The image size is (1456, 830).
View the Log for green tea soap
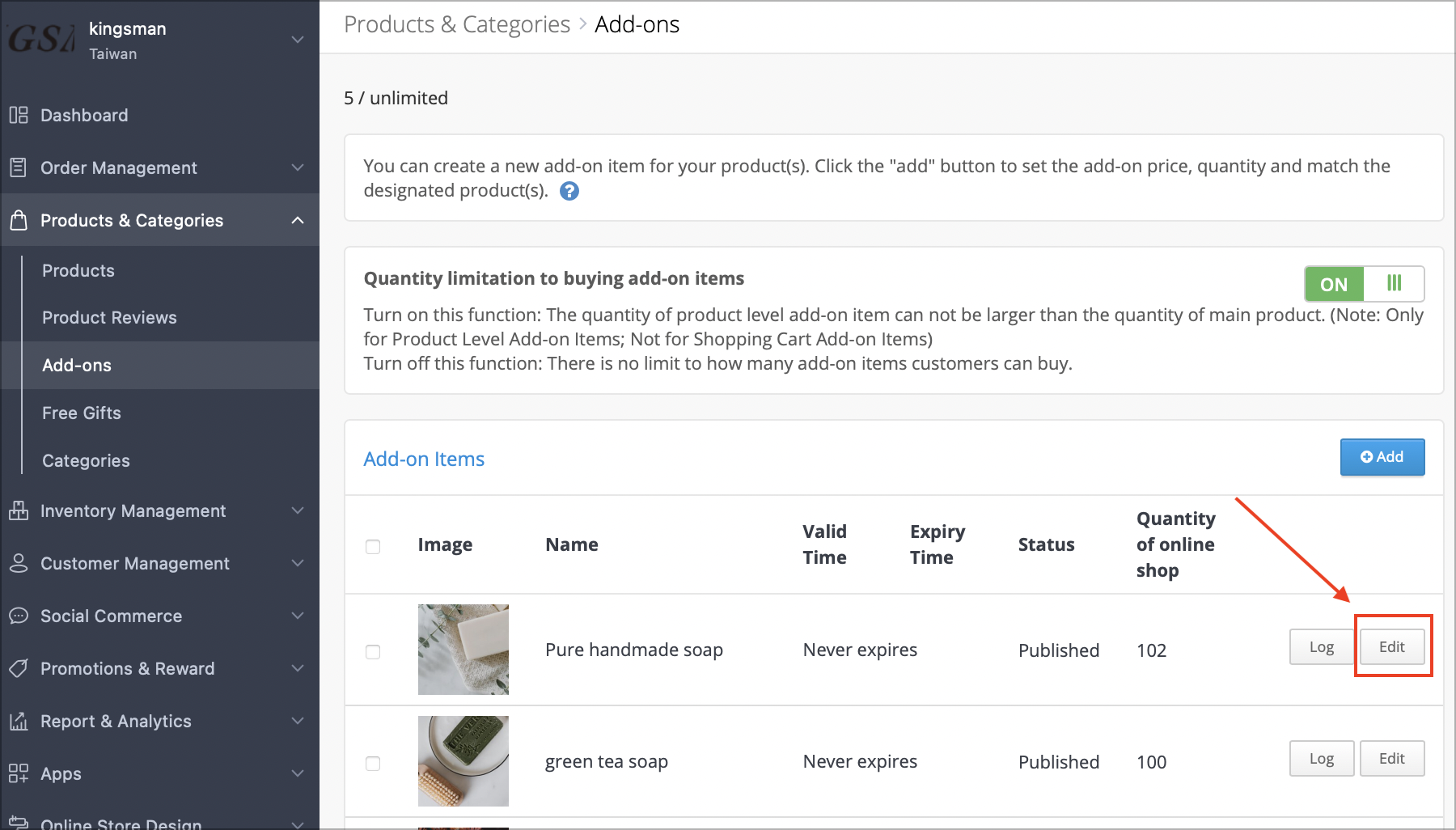pos(1320,759)
